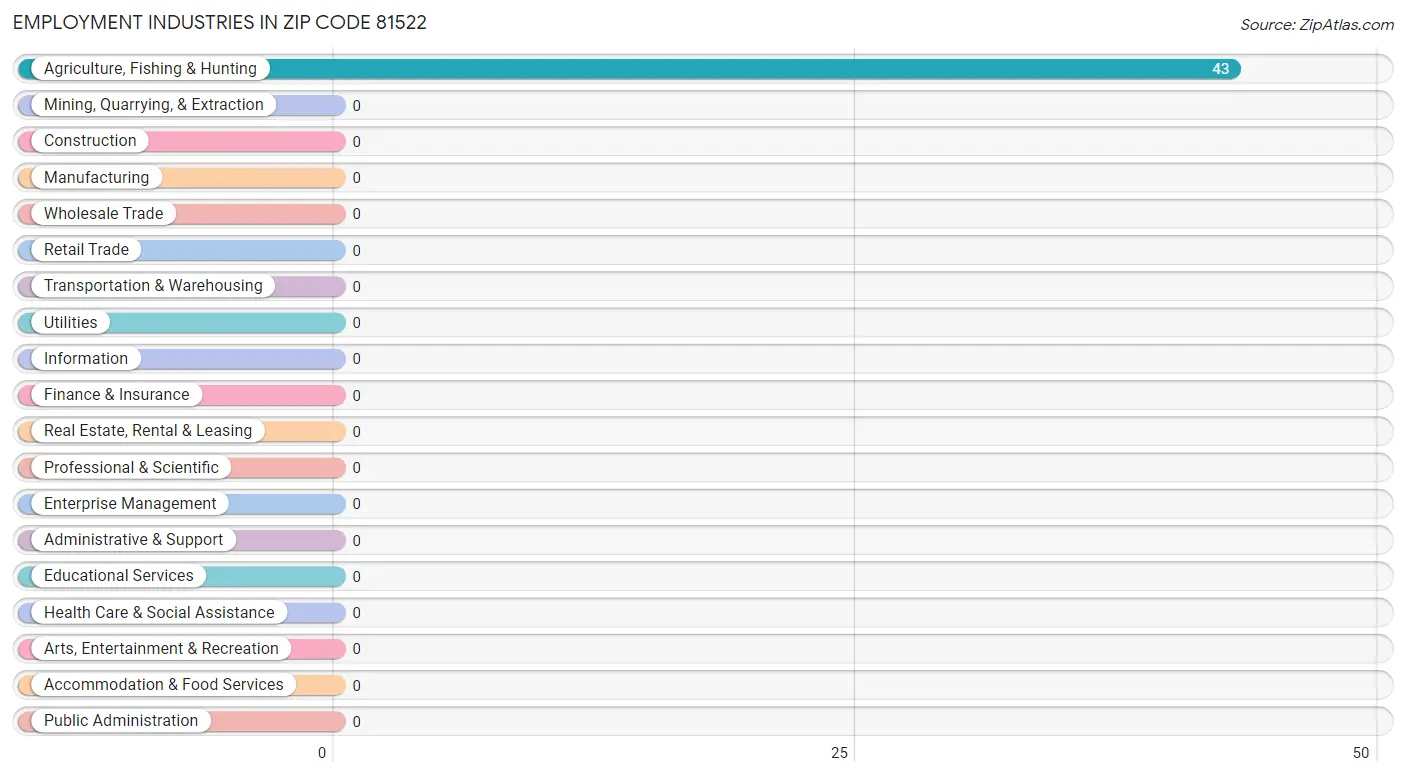The width and height of the screenshot is (1406, 776).
Task: Select the Health Care & Social Assistance label
Action: [x=159, y=613]
